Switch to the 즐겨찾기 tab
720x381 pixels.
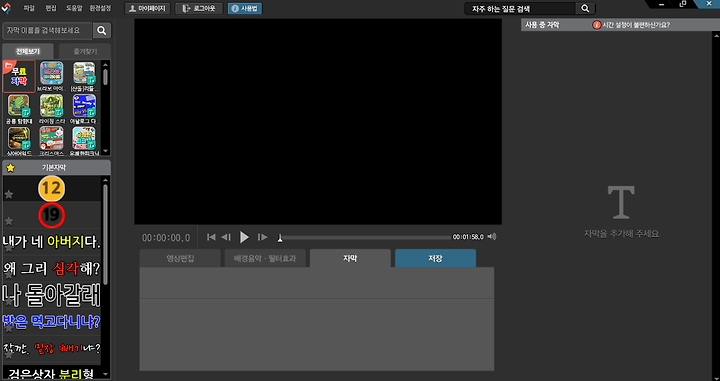(x=85, y=51)
